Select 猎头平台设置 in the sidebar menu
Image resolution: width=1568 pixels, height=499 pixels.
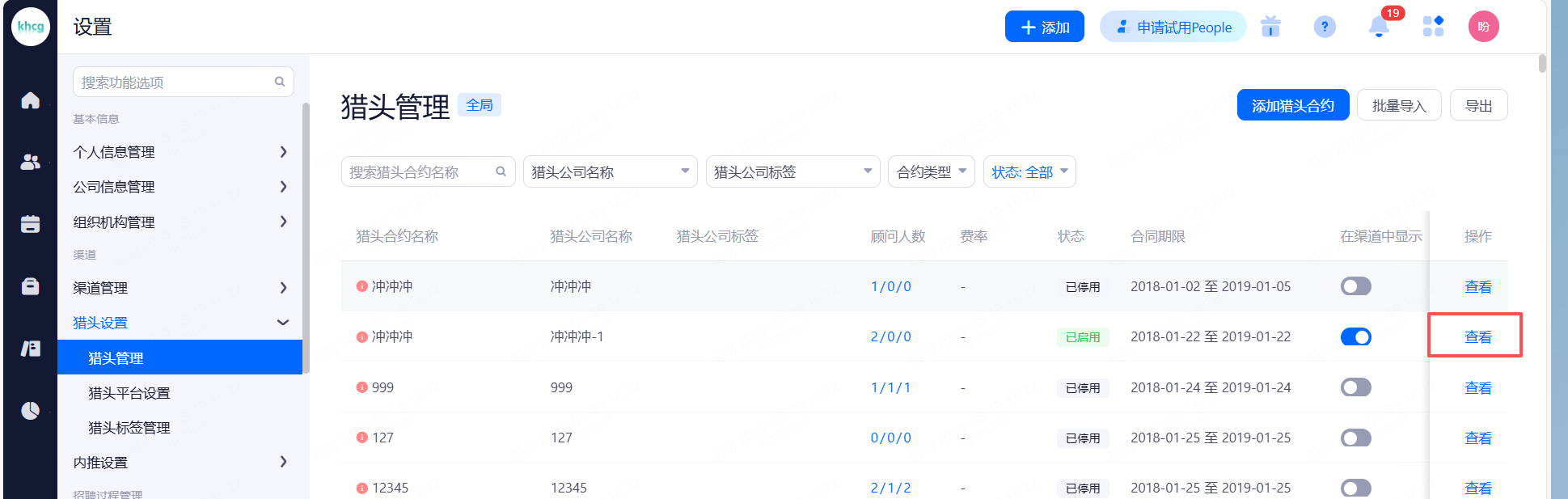click(x=129, y=393)
